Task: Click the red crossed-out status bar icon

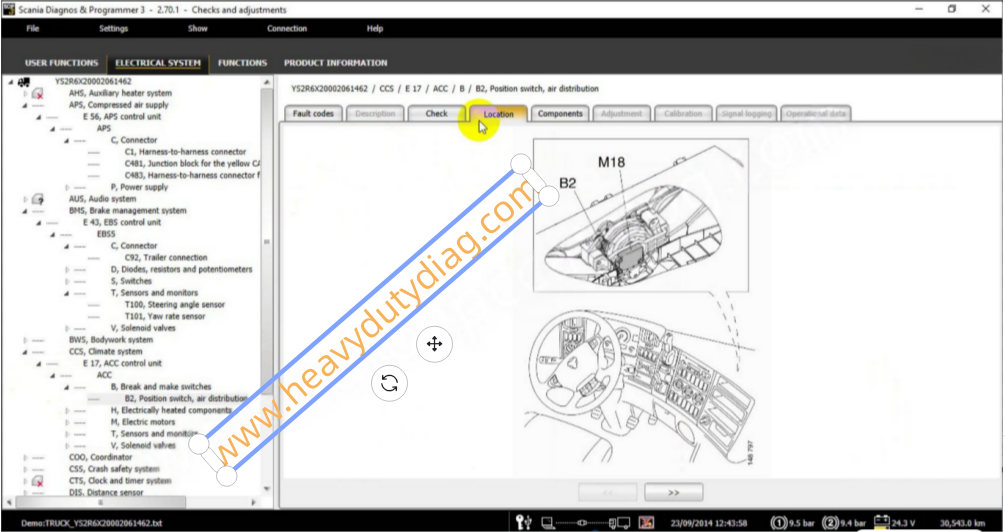Action: (646, 522)
